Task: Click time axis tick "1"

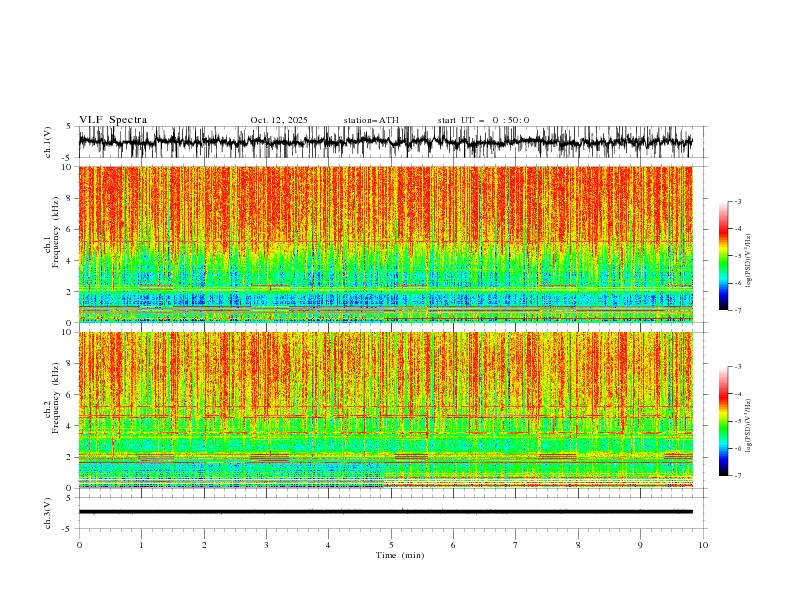Action: [141, 545]
